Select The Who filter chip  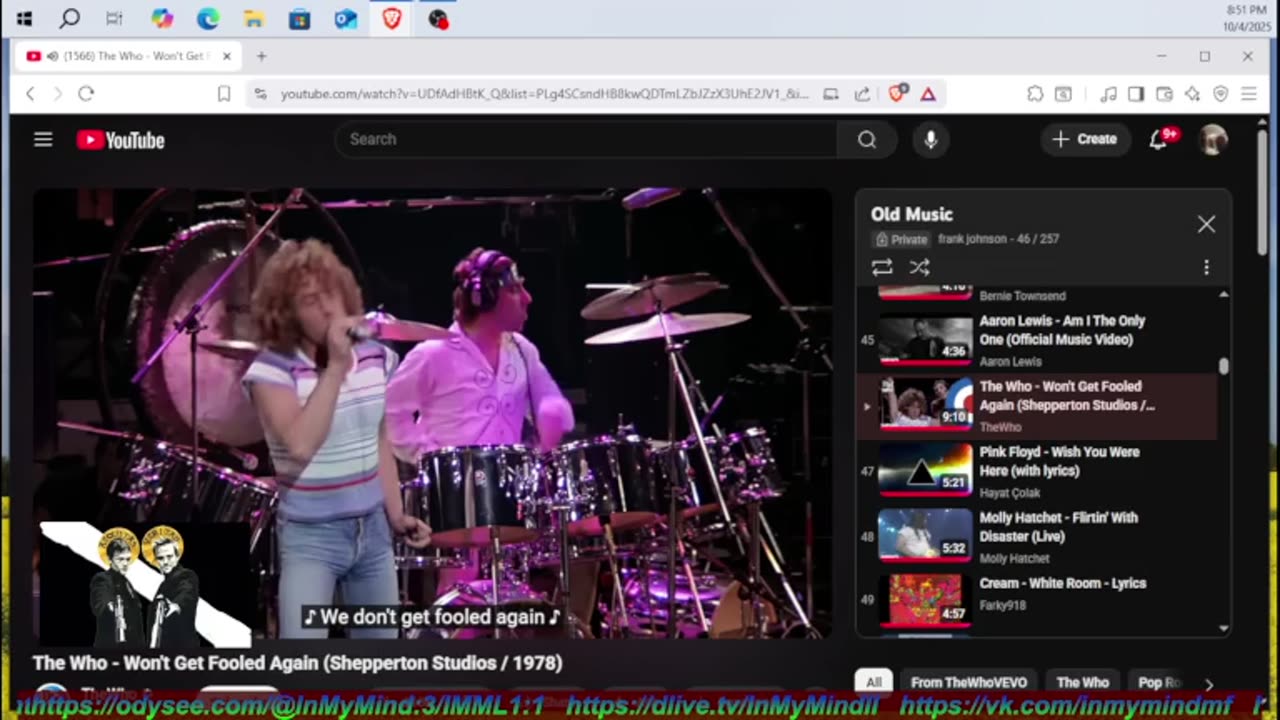[1083, 682]
